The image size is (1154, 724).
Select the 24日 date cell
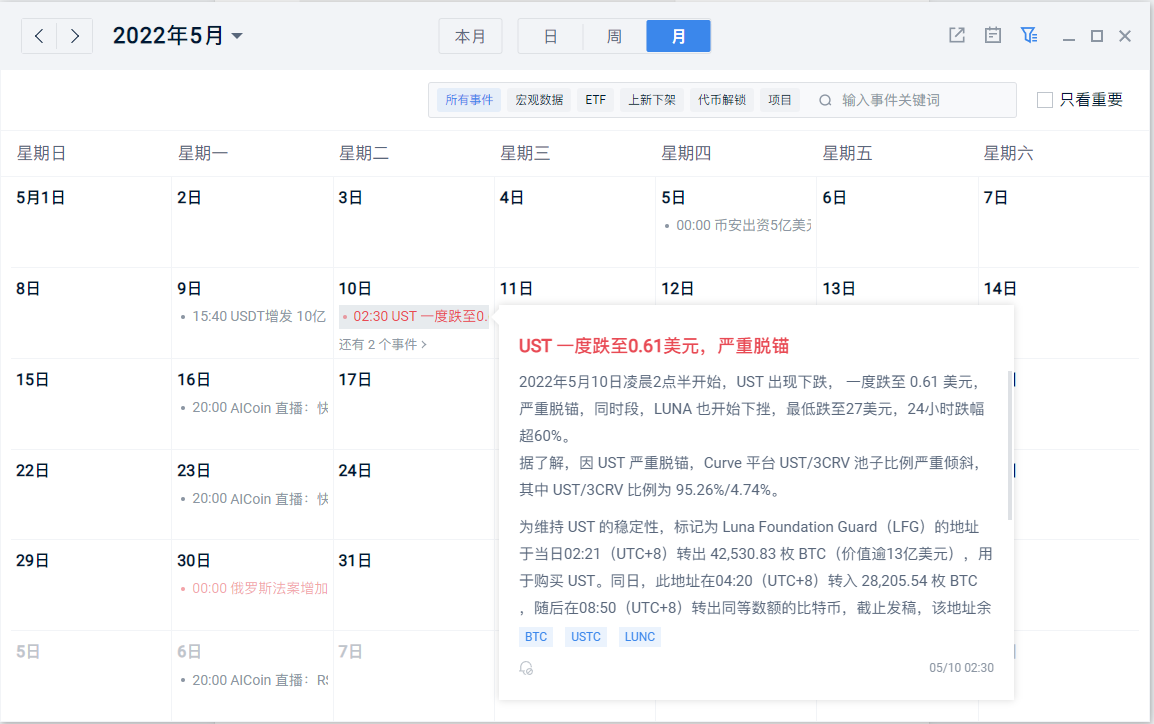(414, 495)
